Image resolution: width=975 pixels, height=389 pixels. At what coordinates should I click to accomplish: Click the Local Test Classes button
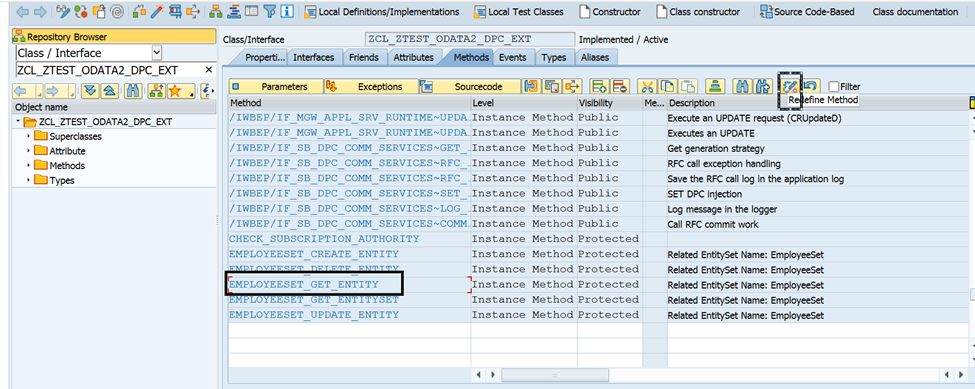point(518,12)
